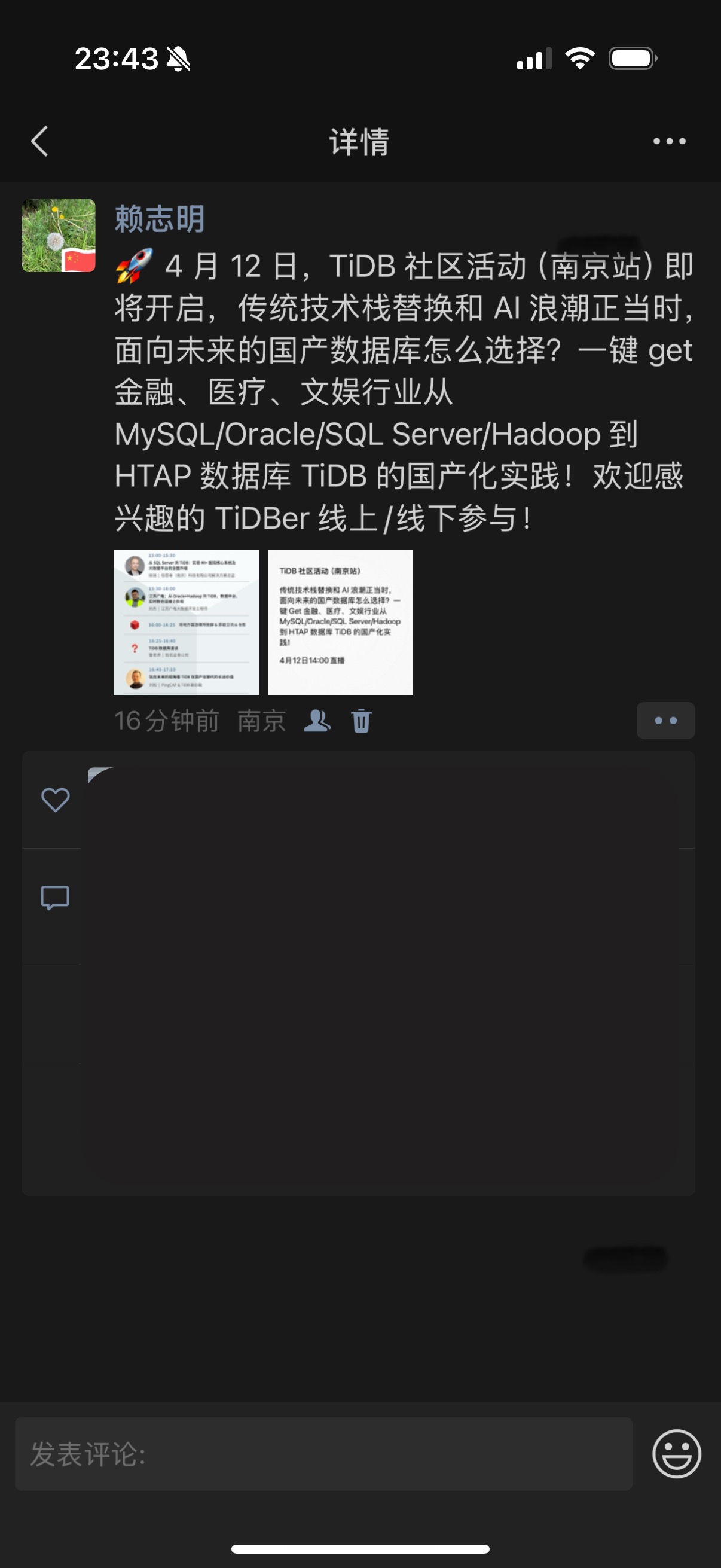Screen dimensions: 721x1568
Task: Open 赖志明's profile avatar
Action: point(59,235)
